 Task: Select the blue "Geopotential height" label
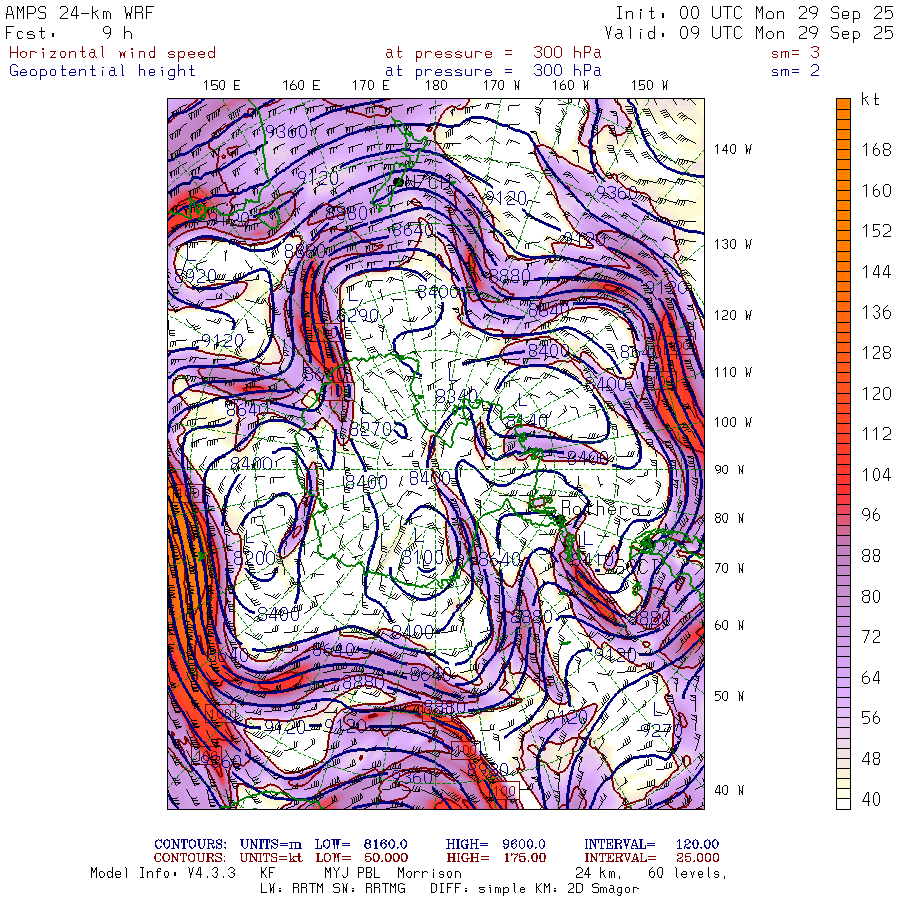click(x=102, y=71)
